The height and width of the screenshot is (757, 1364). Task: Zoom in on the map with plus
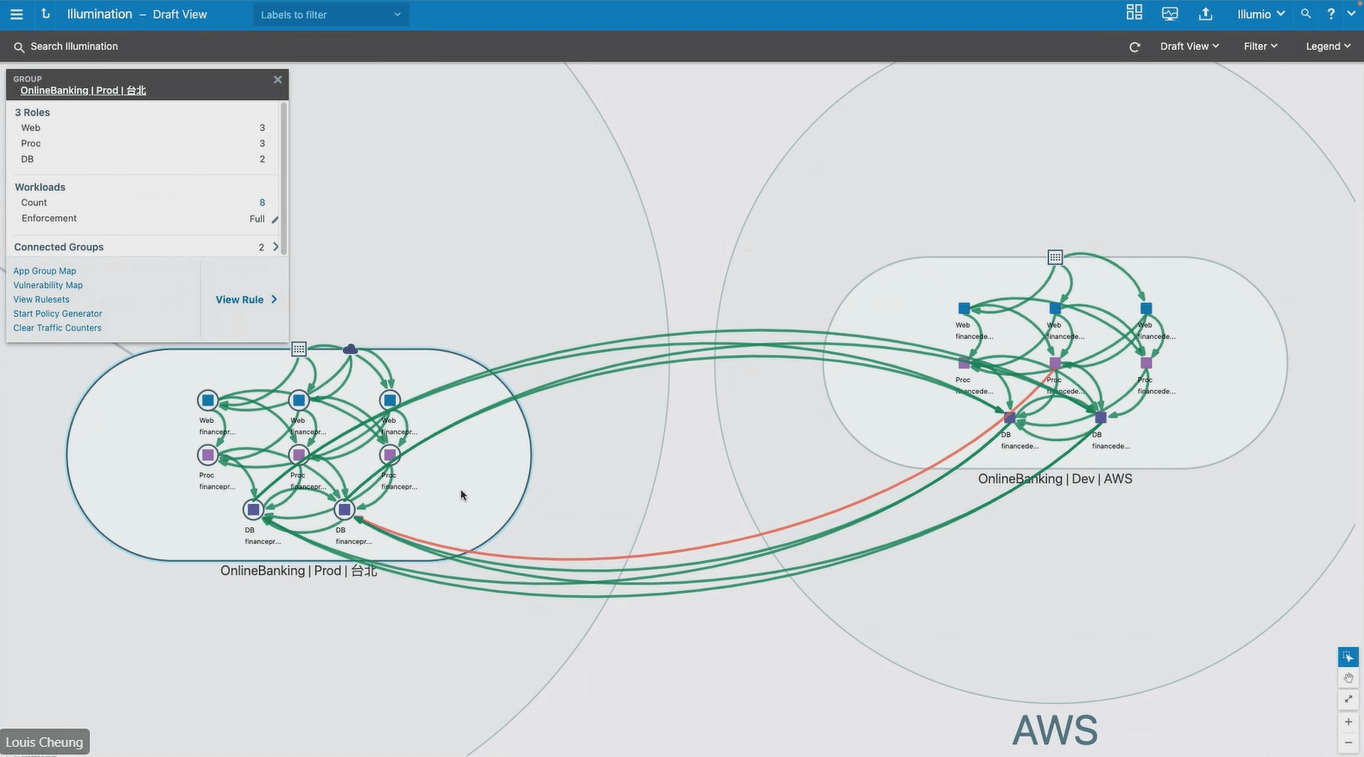[x=1348, y=722]
